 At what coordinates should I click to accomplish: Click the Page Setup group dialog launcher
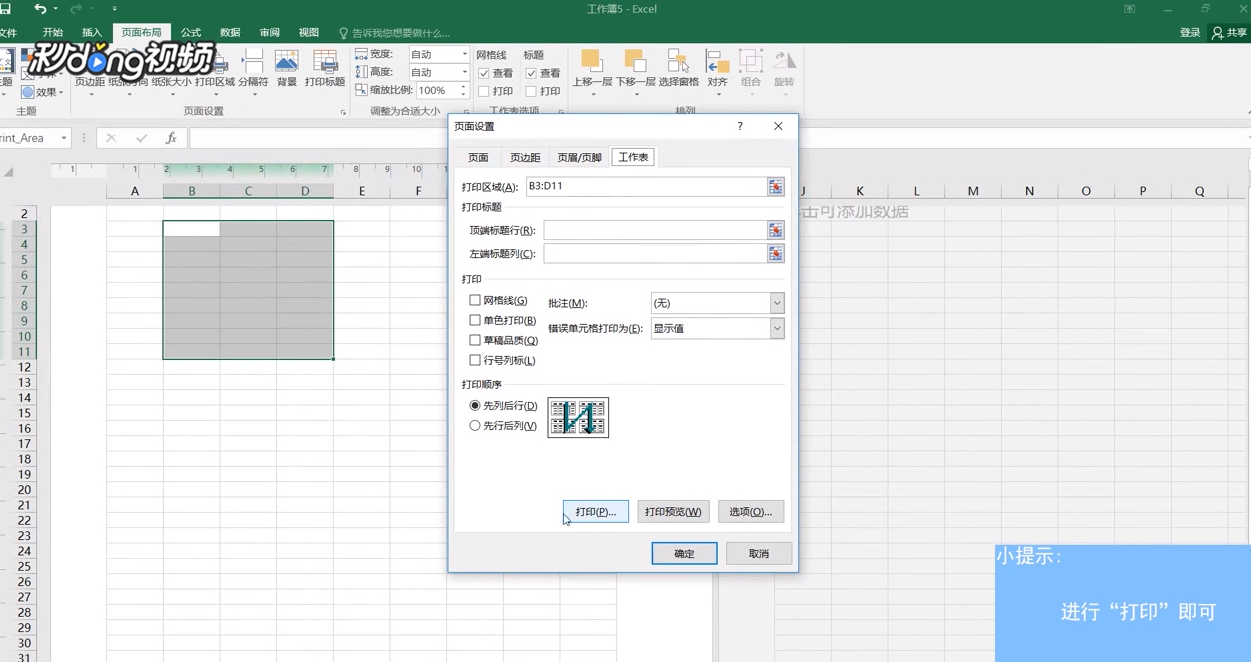(343, 112)
